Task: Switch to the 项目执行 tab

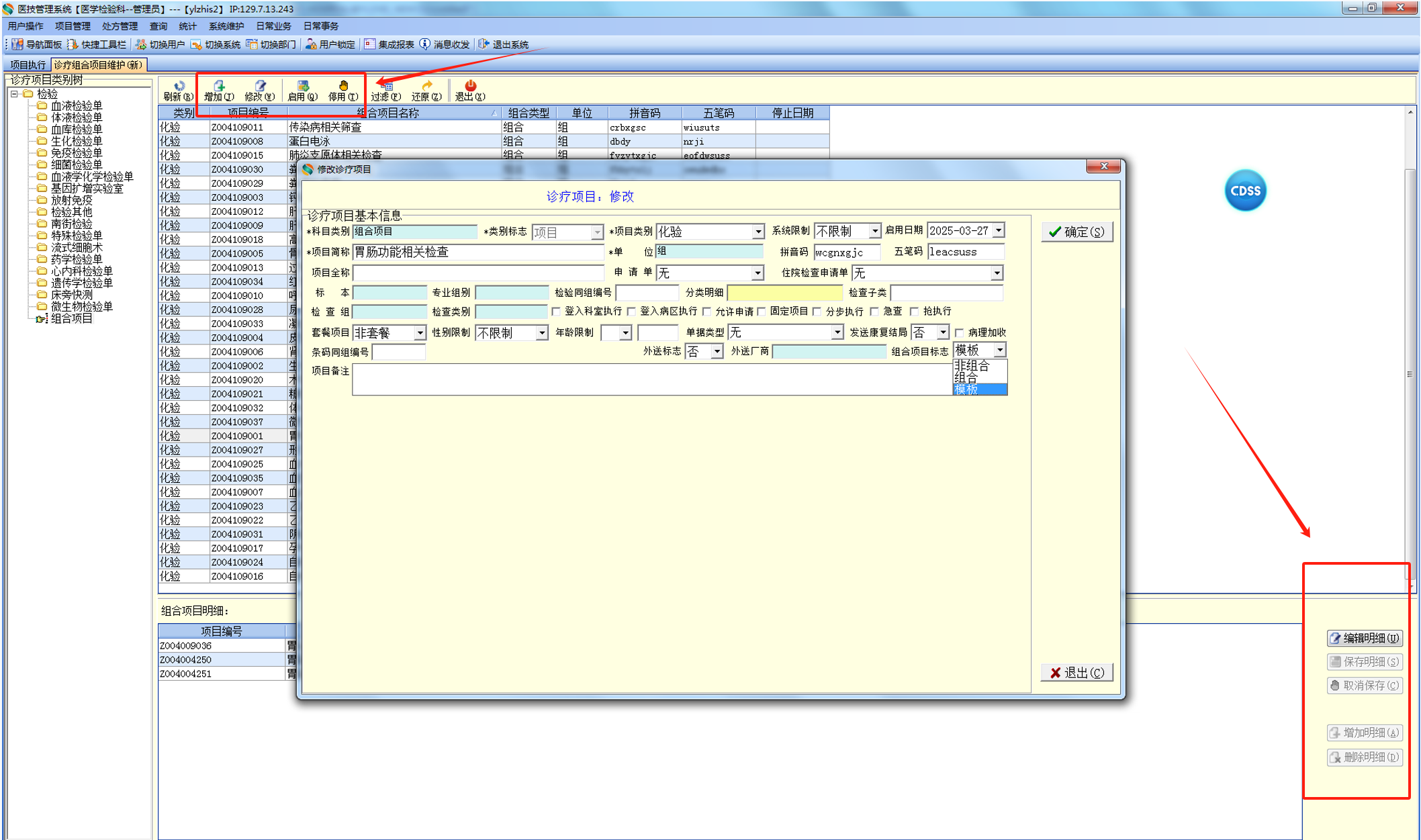Action: tap(28, 65)
